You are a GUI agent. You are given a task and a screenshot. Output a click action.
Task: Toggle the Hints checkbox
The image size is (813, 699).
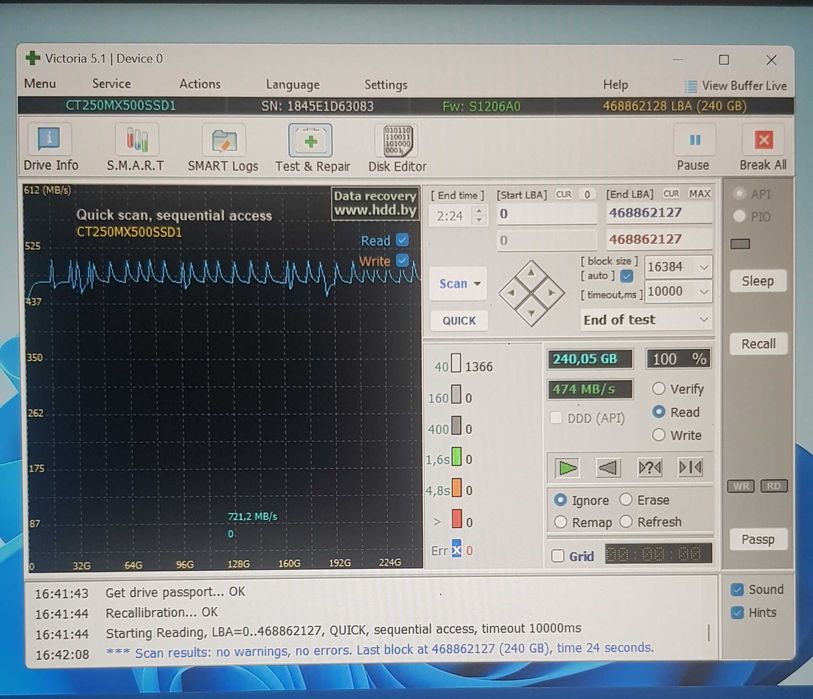[737, 612]
